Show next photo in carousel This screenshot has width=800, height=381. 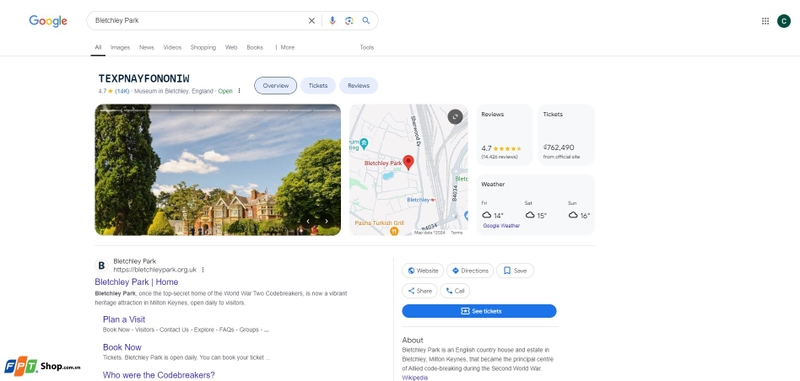click(x=327, y=221)
